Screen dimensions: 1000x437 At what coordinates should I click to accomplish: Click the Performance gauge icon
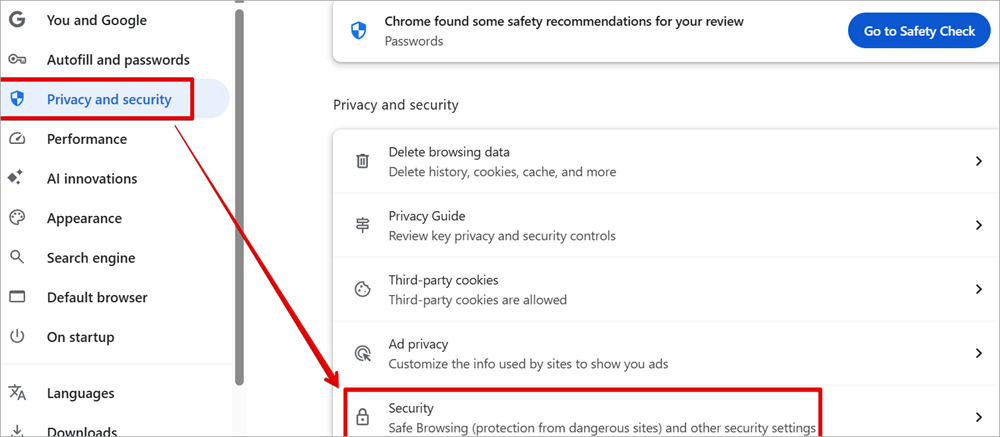pos(16,139)
